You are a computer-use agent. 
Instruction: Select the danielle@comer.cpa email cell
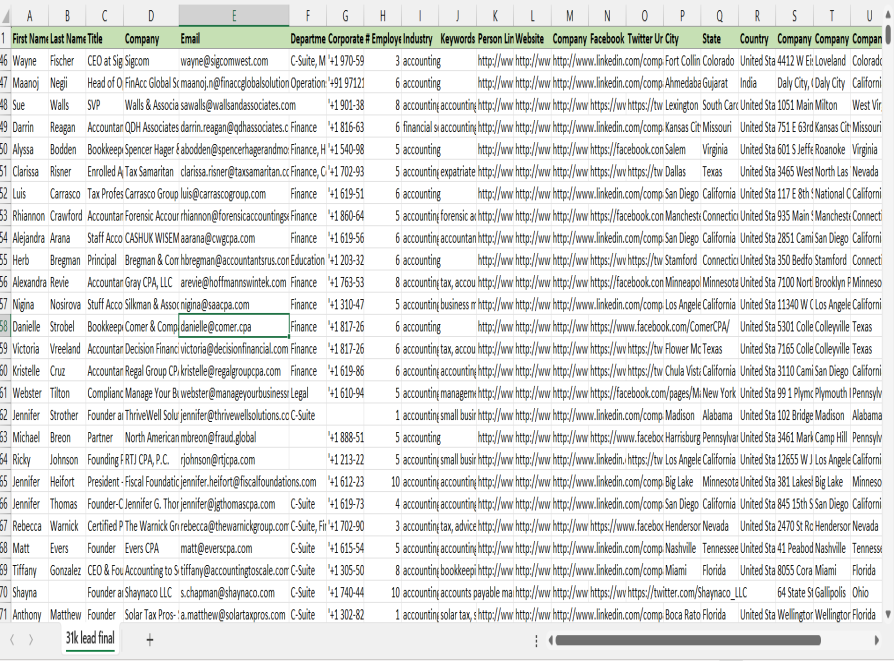click(x=234, y=327)
